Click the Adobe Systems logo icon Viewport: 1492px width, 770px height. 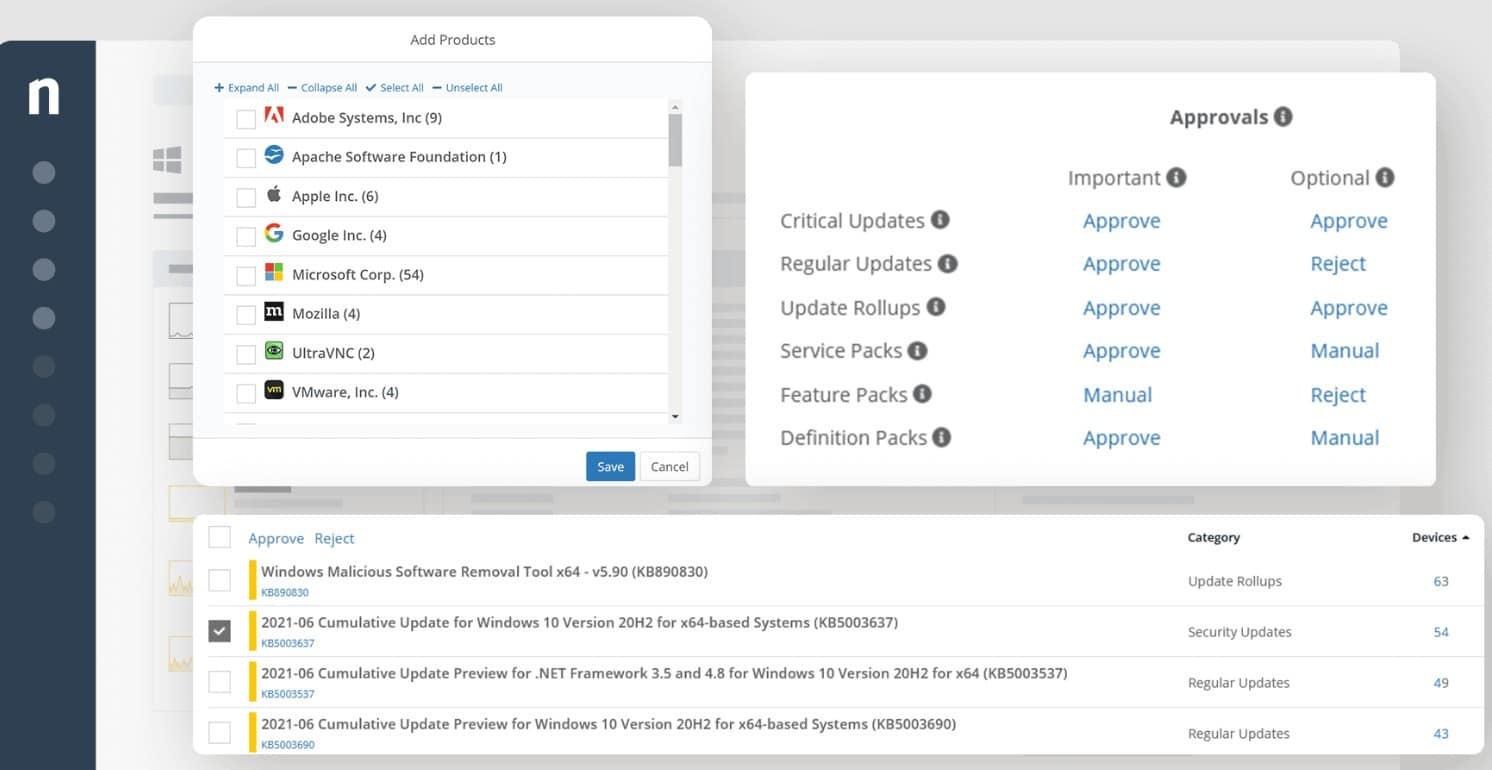[x=274, y=116]
